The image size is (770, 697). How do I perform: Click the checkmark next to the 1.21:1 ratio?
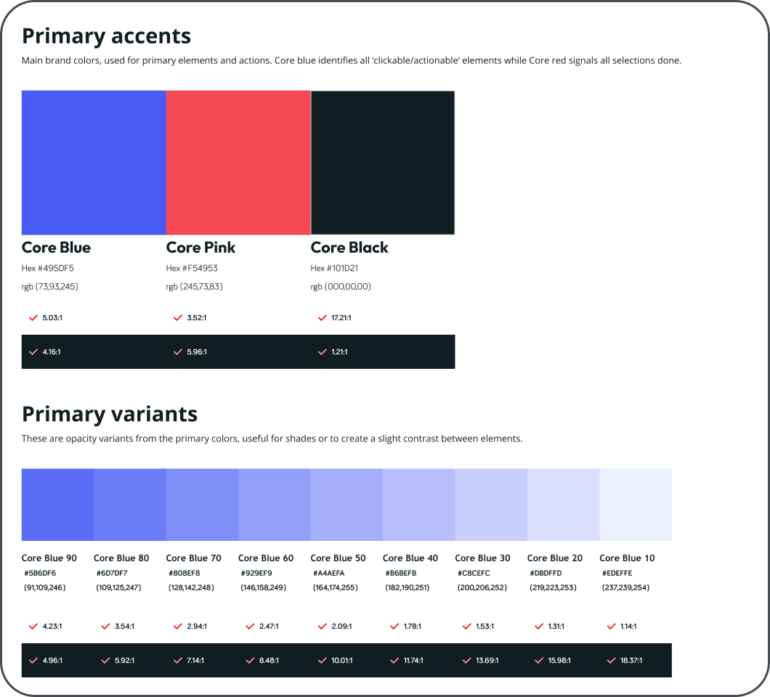click(x=322, y=352)
